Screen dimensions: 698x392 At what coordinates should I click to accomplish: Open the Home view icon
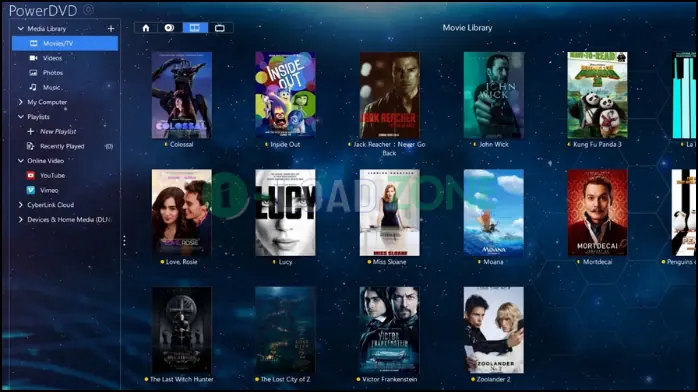pyautogui.click(x=146, y=28)
